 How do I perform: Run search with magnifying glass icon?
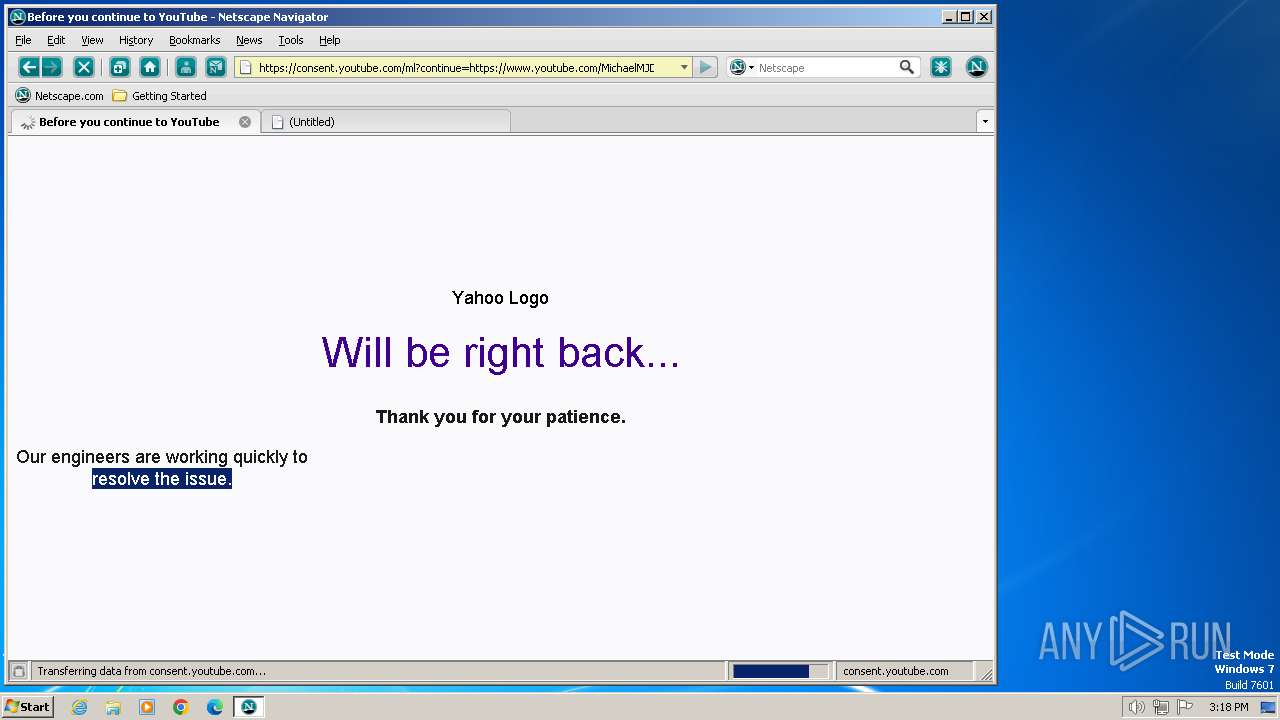(907, 67)
